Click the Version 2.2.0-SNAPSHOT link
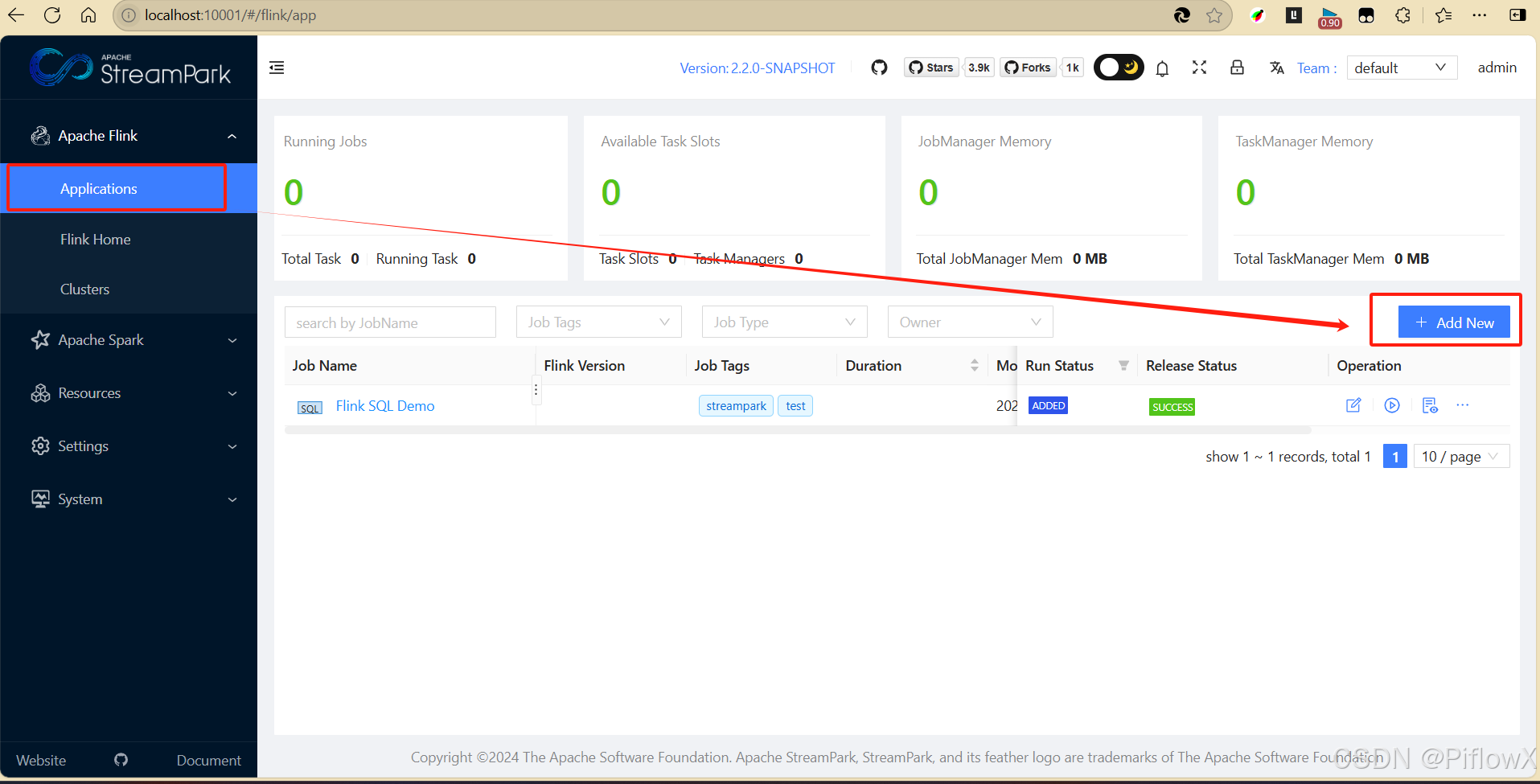 (758, 68)
